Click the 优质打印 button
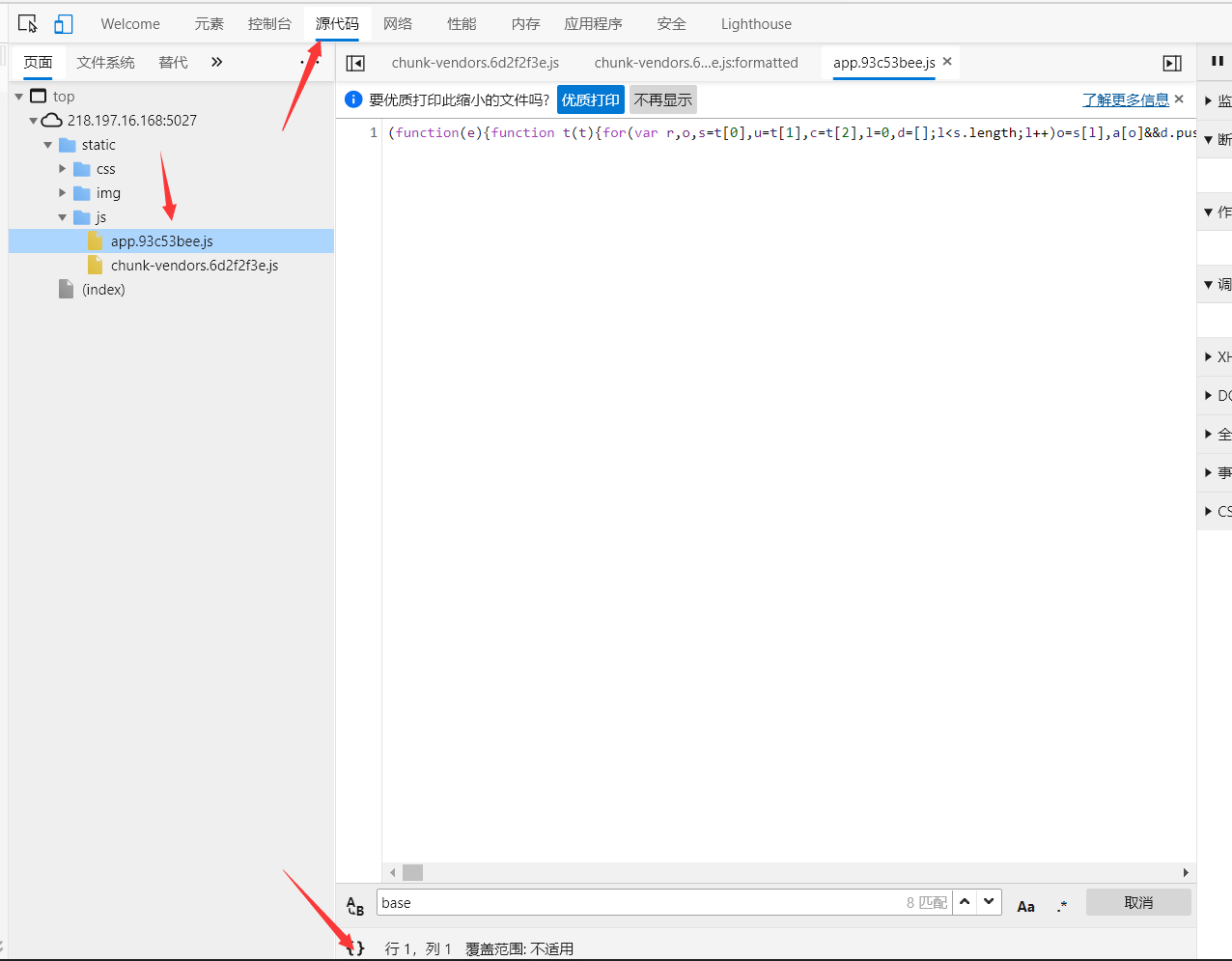Viewport: 1232px width, 961px height. (591, 100)
